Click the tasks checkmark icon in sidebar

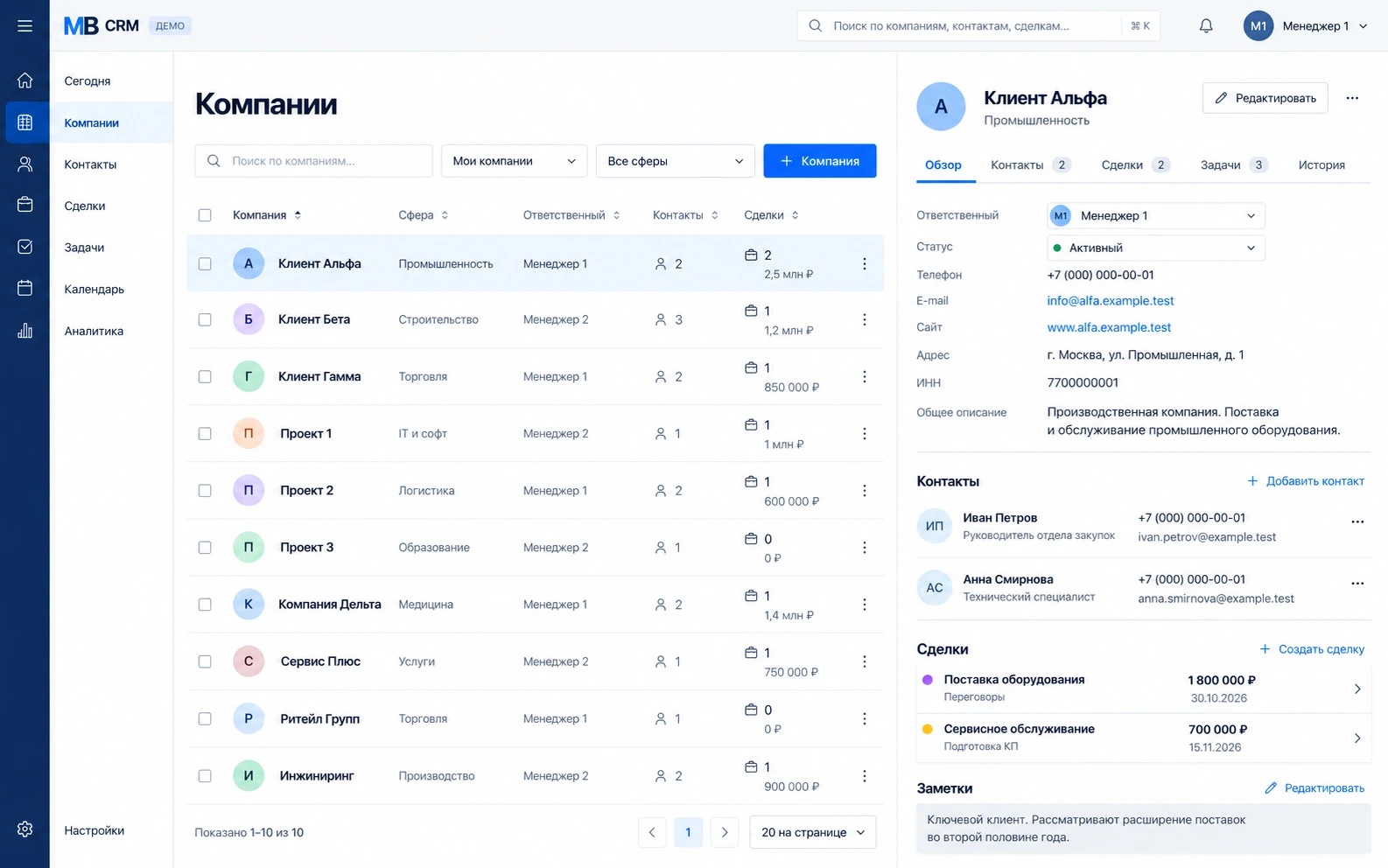point(25,247)
